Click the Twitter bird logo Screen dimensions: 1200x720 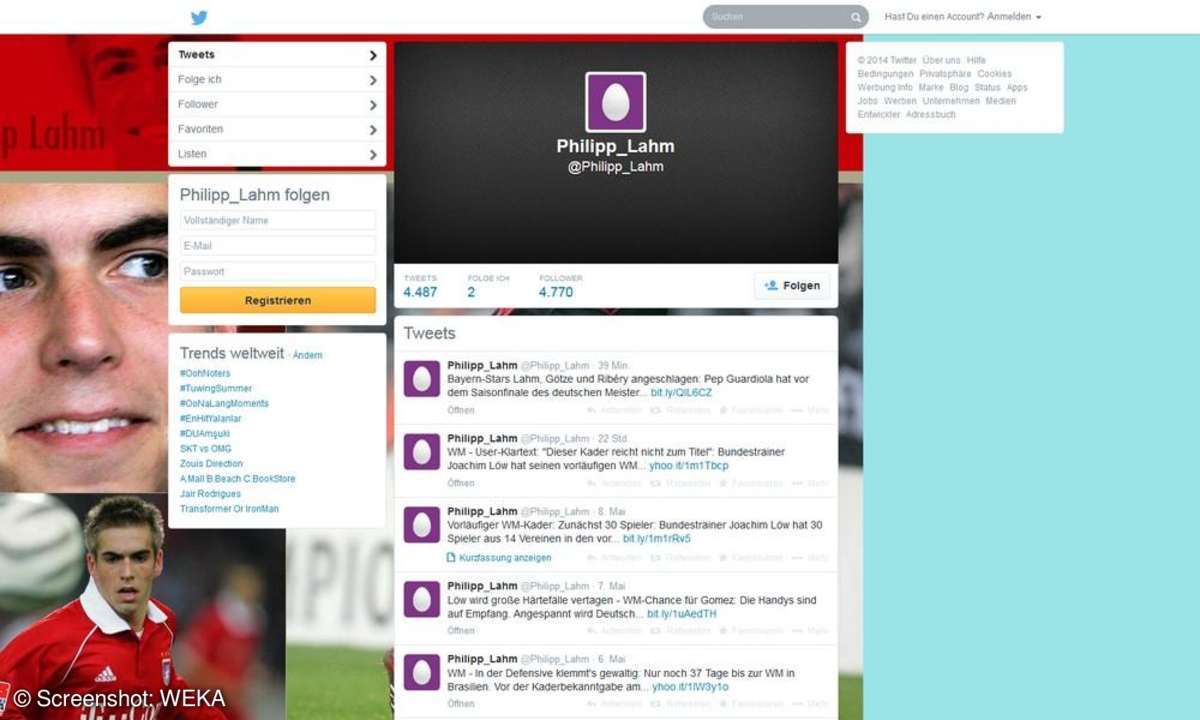200,17
